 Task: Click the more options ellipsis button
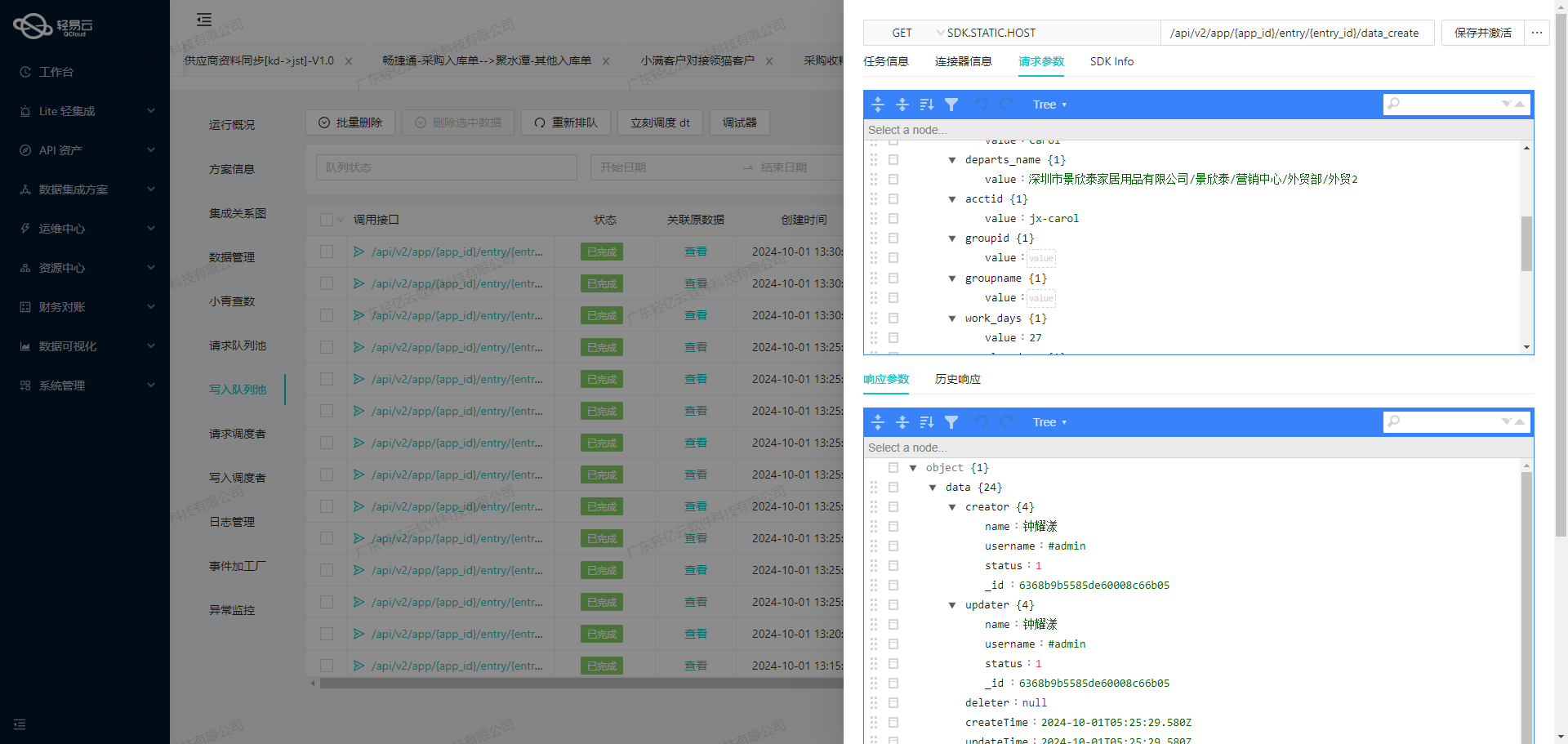(x=1537, y=33)
